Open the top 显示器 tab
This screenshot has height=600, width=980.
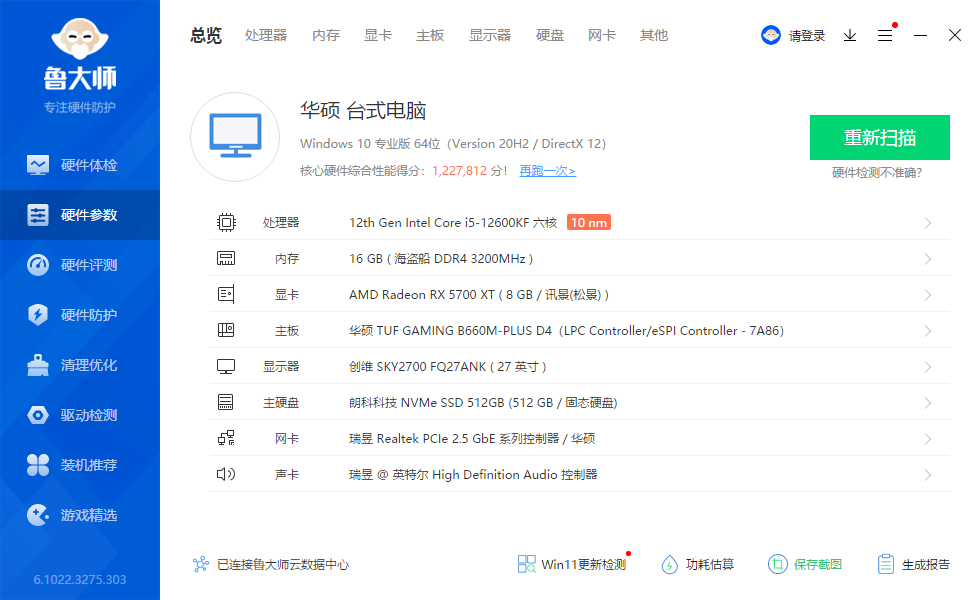[x=490, y=36]
